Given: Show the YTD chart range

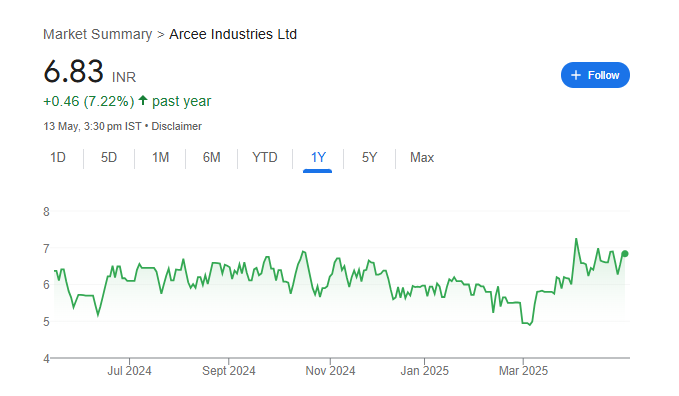Looking at the screenshot, I should pos(265,157).
